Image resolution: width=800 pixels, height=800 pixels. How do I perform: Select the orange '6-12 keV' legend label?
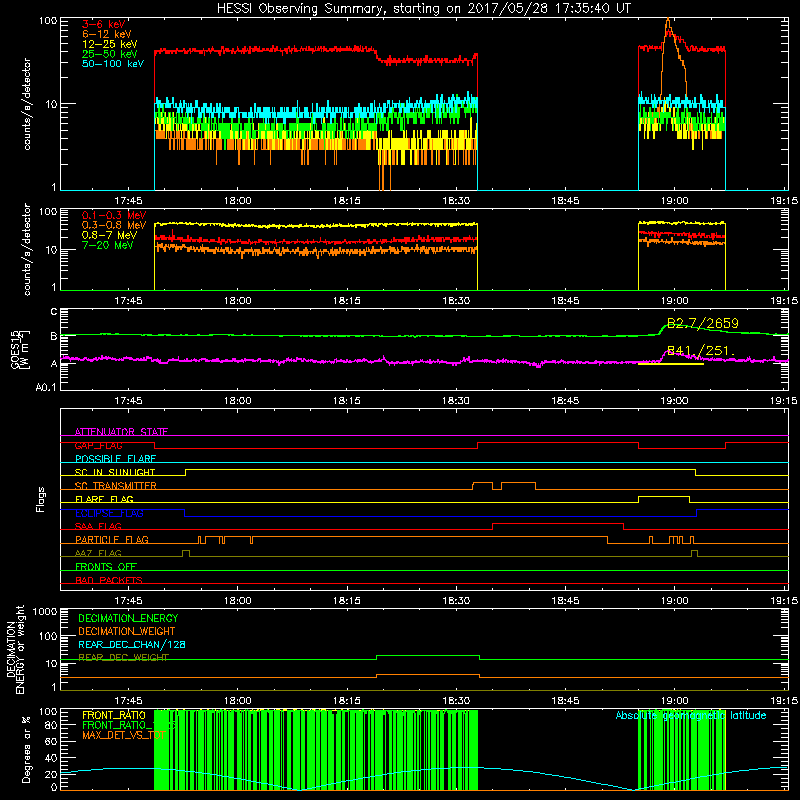[107, 34]
